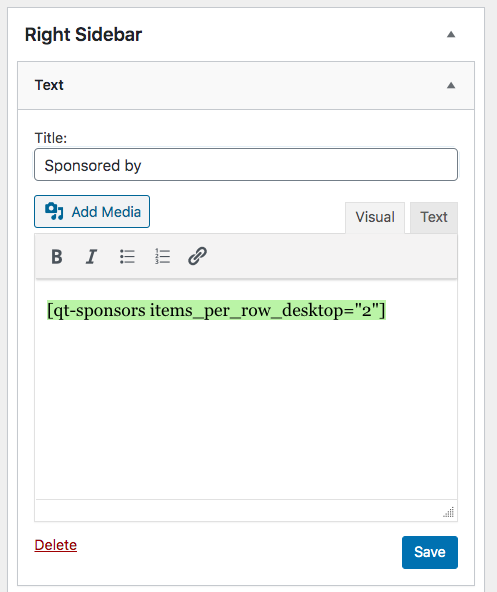Collapse the Right Sidebar panel arrow
The width and height of the screenshot is (497, 592).
click(451, 35)
